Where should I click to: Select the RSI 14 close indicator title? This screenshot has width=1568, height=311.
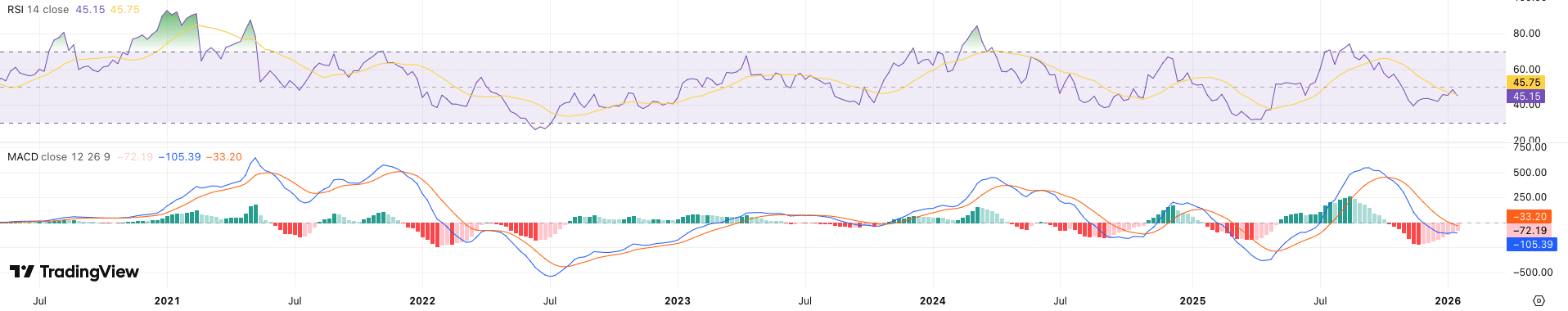[38, 10]
